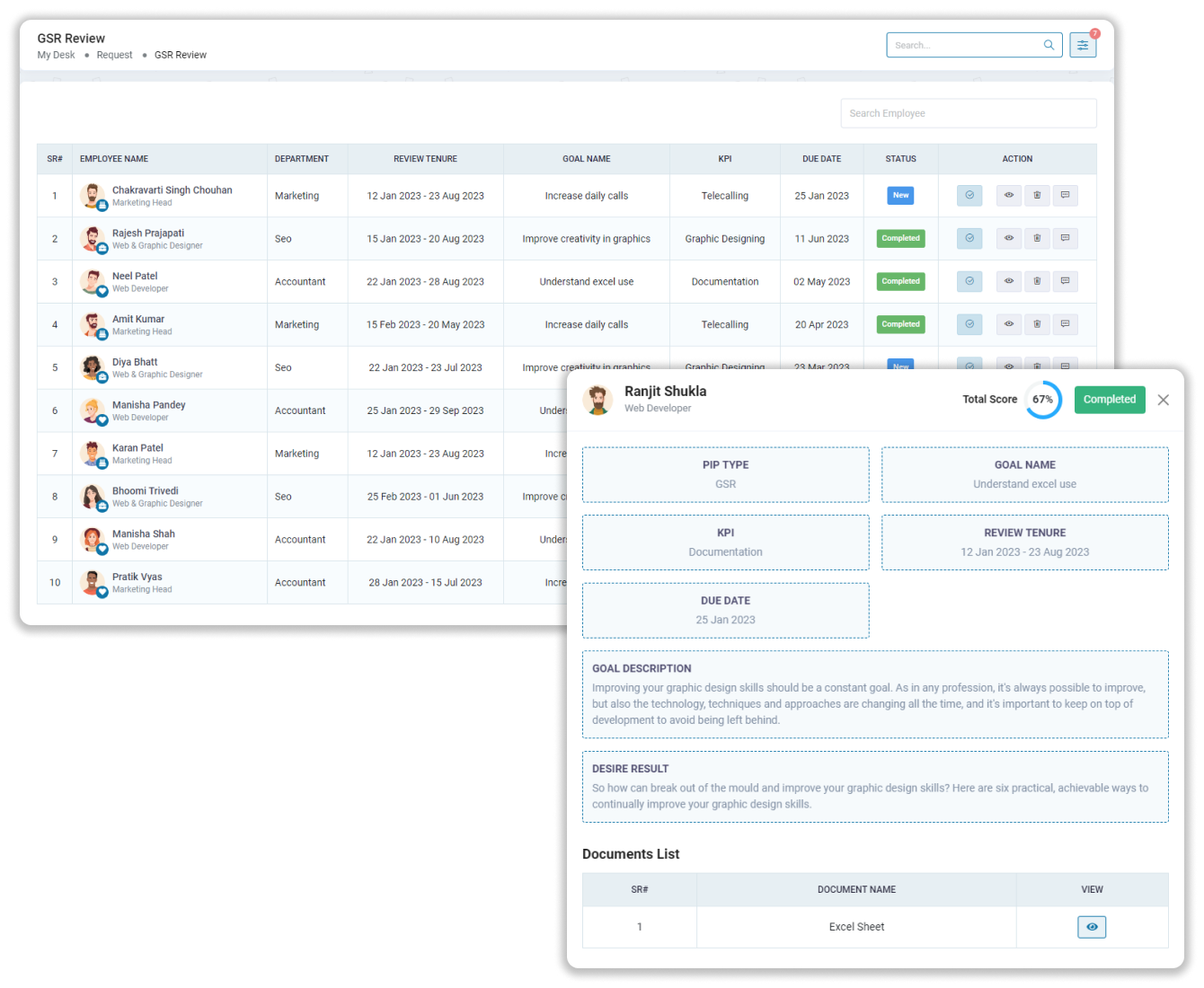Click the 67% Total Score progress ring

1043,399
